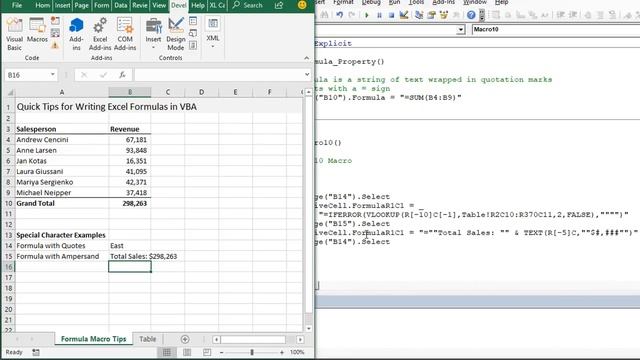Screen dimensions: 640x360
Task: Switch to Page Break Preview in status bar
Action: (207, 352)
